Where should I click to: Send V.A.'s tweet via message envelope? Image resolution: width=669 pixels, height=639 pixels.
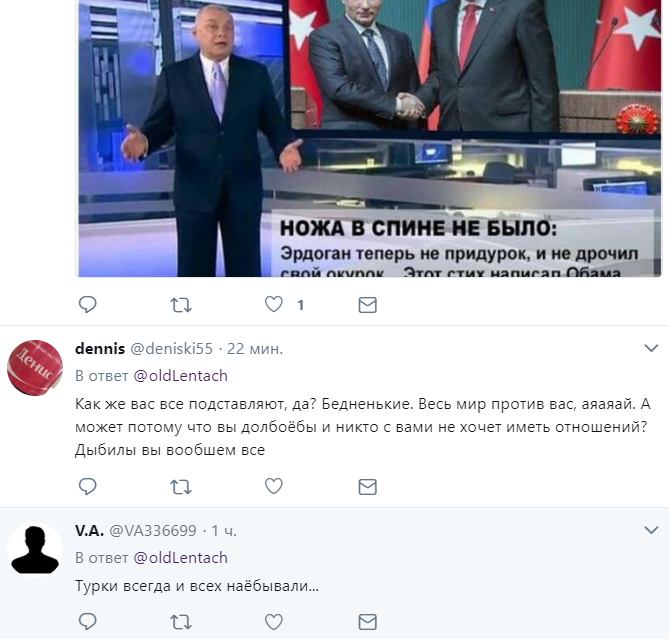click(367, 622)
